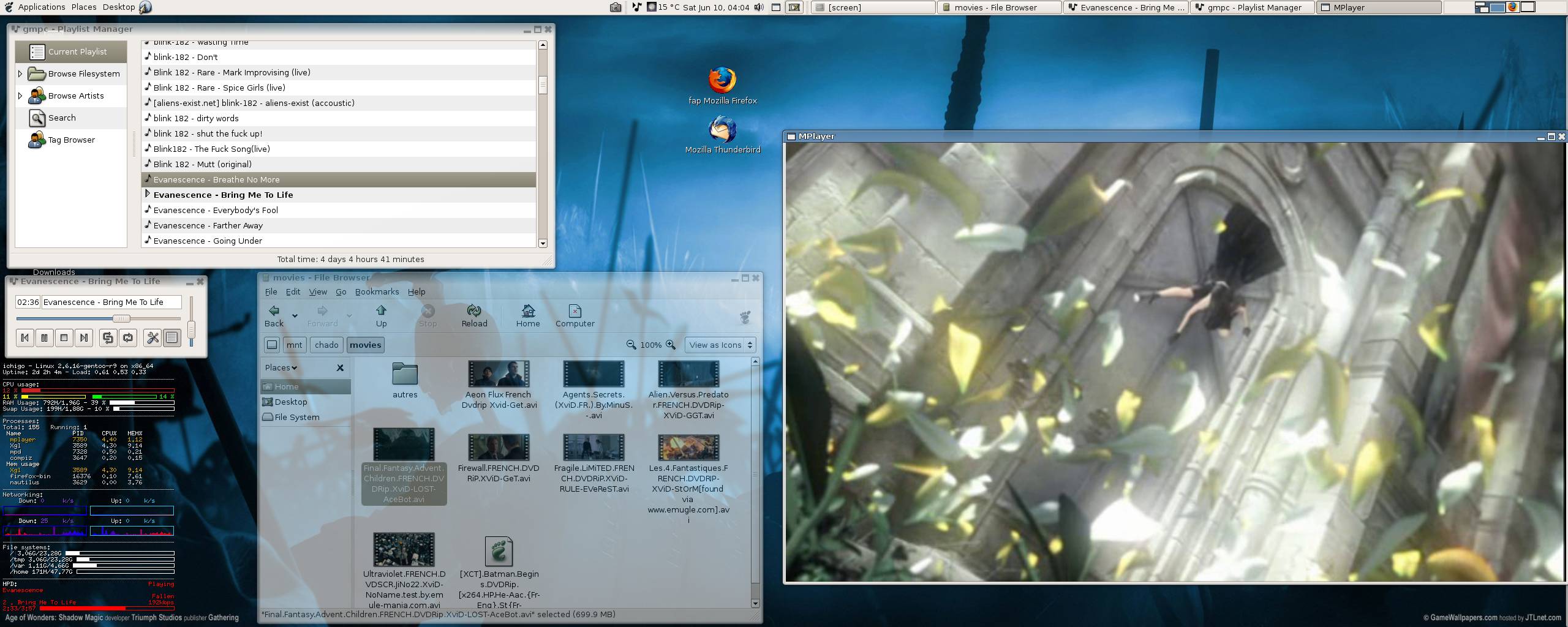Open gmpc preferences with the tools icon
The width and height of the screenshot is (1568, 627).
(x=153, y=337)
